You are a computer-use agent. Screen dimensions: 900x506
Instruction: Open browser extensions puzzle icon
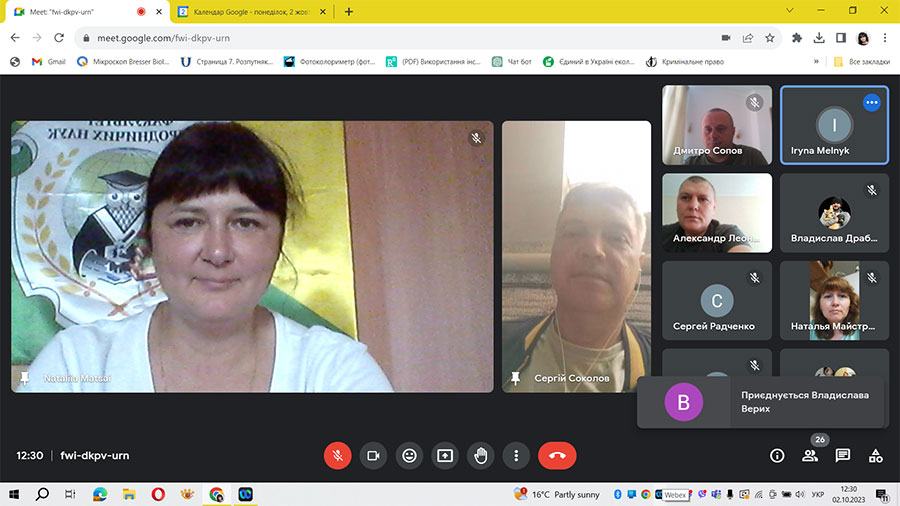[x=797, y=38]
